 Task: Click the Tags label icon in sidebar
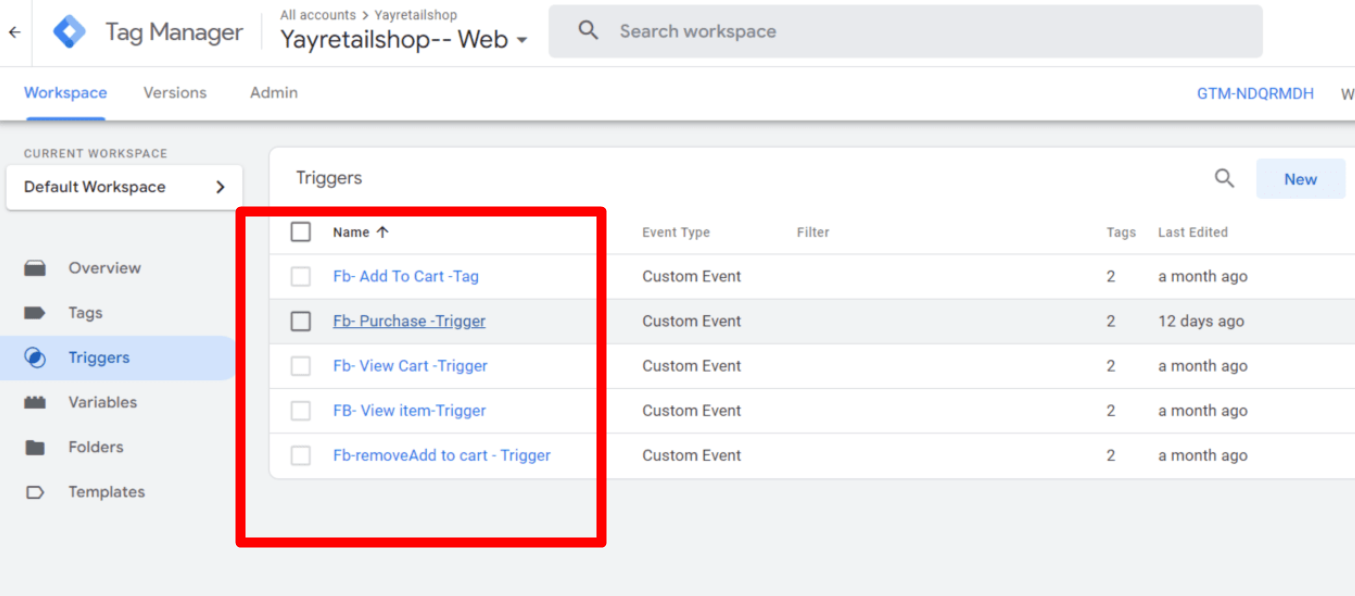pos(35,313)
